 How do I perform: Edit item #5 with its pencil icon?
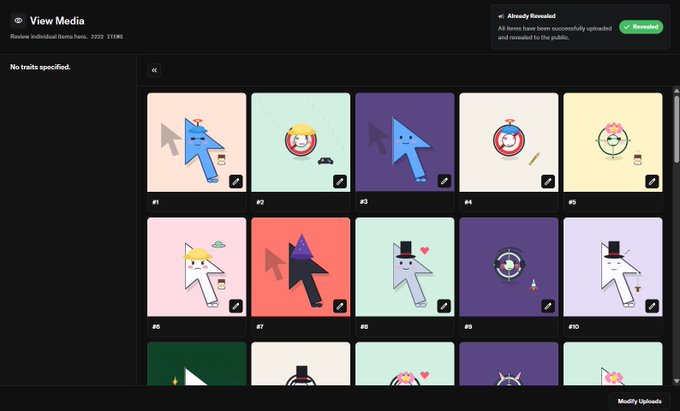pos(652,182)
